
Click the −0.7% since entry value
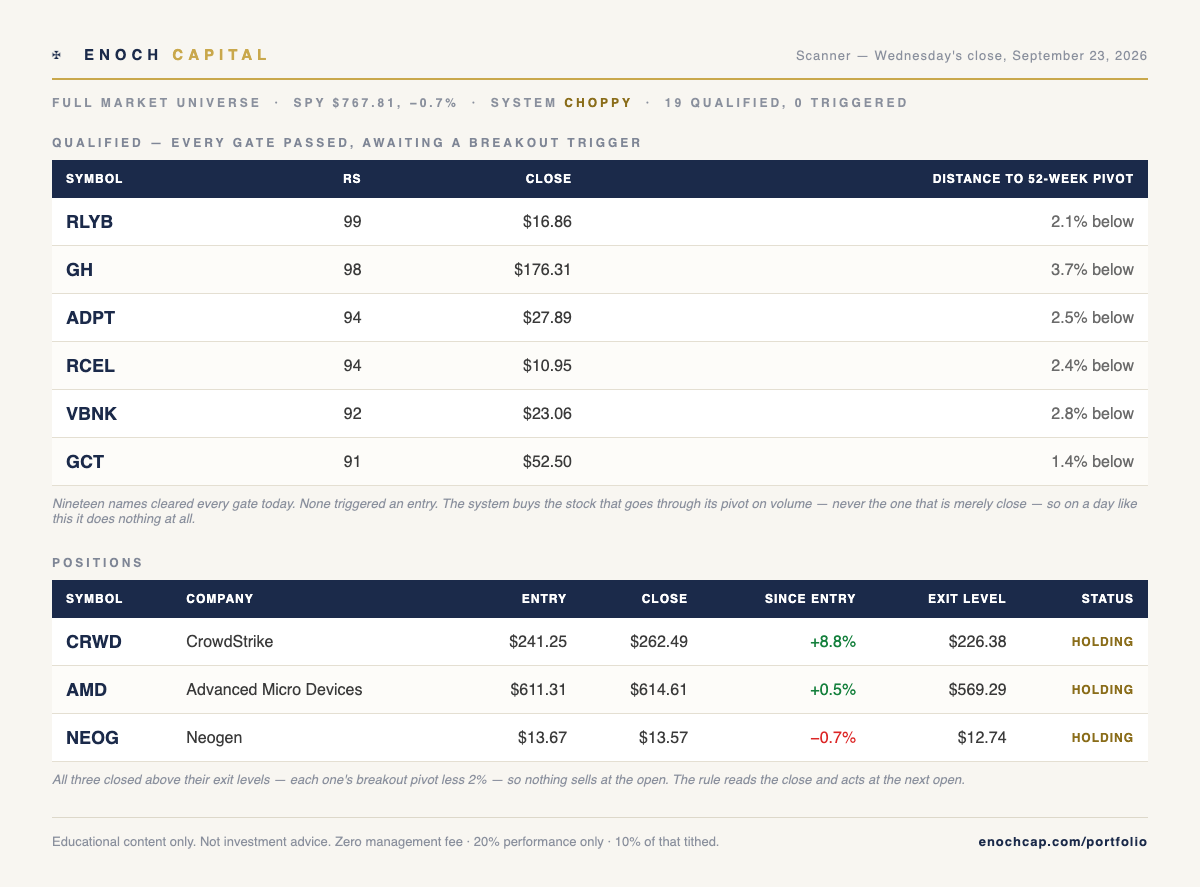coord(833,738)
